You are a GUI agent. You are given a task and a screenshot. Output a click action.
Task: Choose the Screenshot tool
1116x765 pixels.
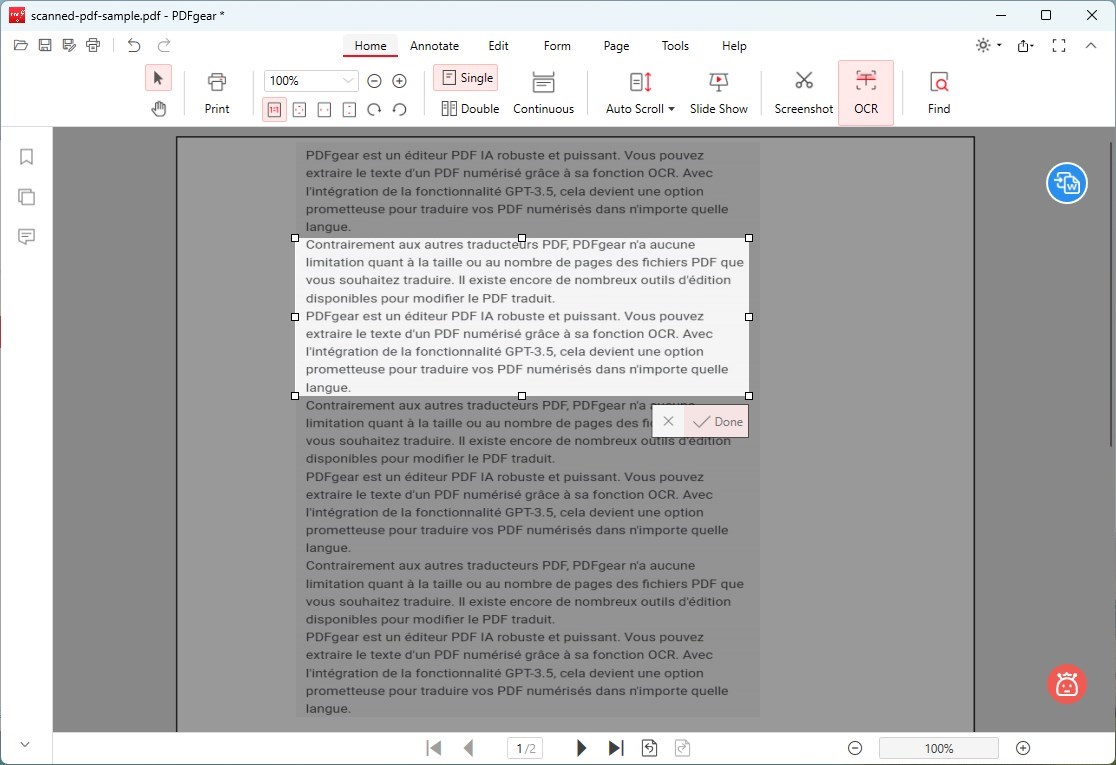804,93
